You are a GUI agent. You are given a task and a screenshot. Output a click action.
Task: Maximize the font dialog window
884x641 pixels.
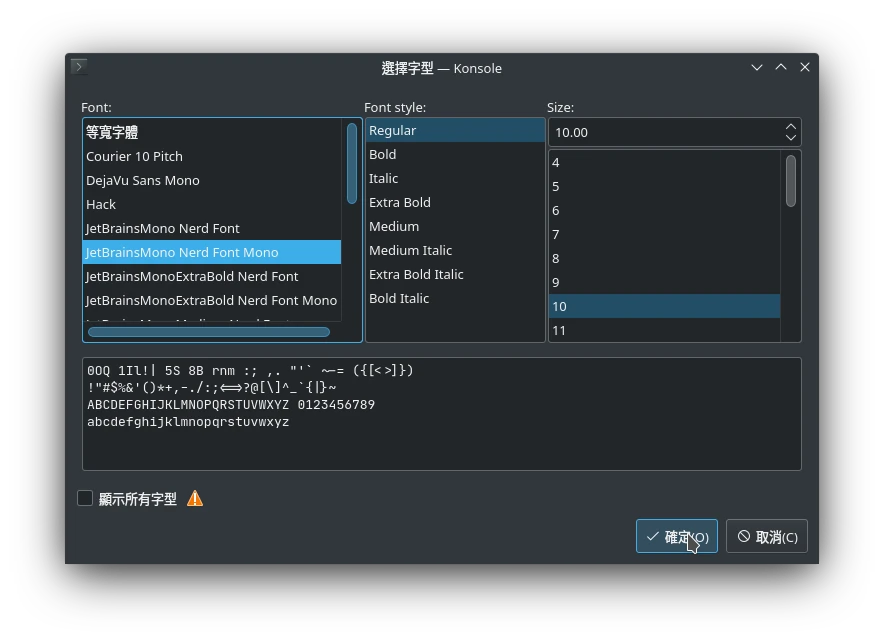[x=781, y=67]
